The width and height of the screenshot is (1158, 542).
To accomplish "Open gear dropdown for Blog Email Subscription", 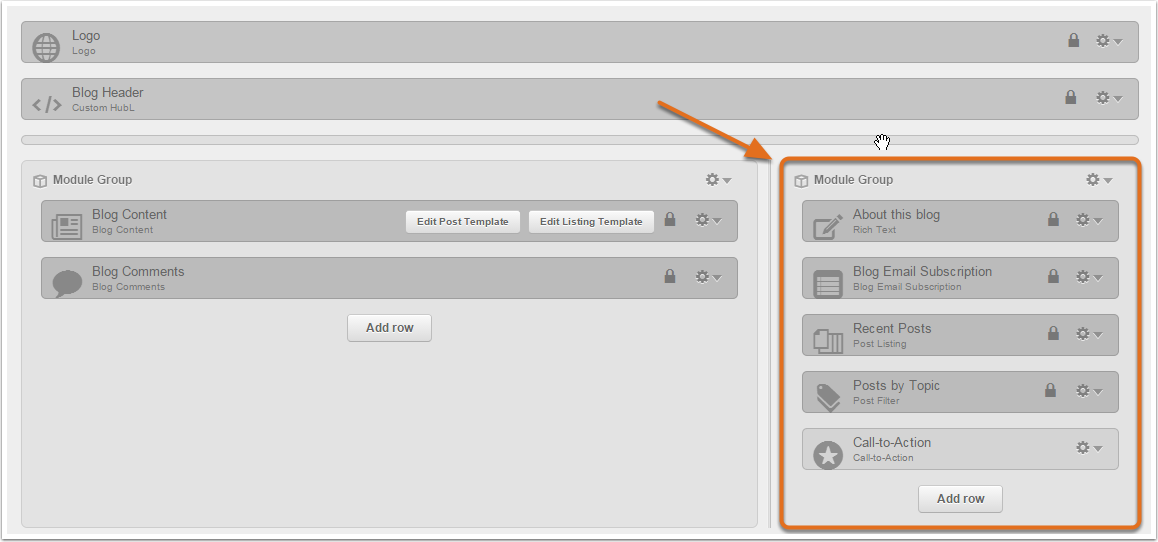I will click(x=1089, y=276).
